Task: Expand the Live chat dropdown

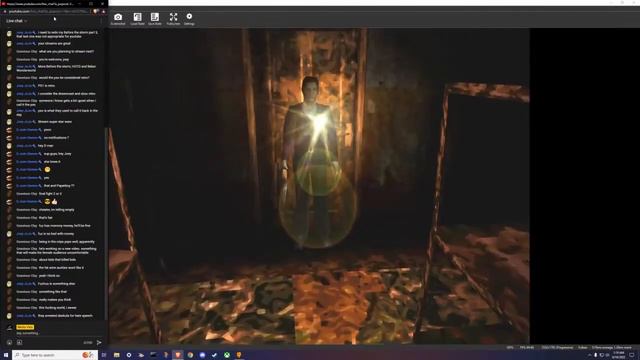Action: click(16, 21)
